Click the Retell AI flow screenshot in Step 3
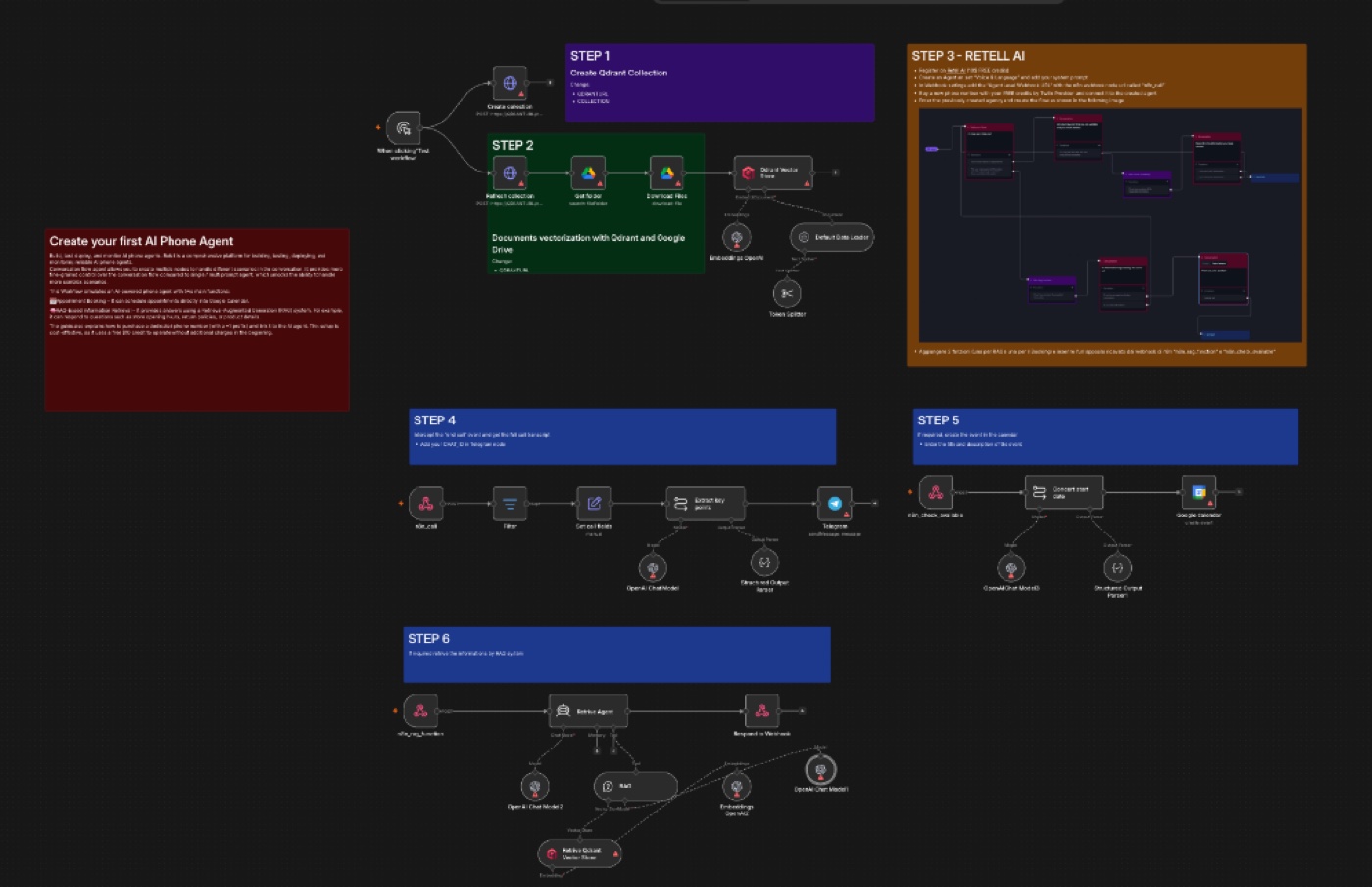 pyautogui.click(x=1110, y=224)
